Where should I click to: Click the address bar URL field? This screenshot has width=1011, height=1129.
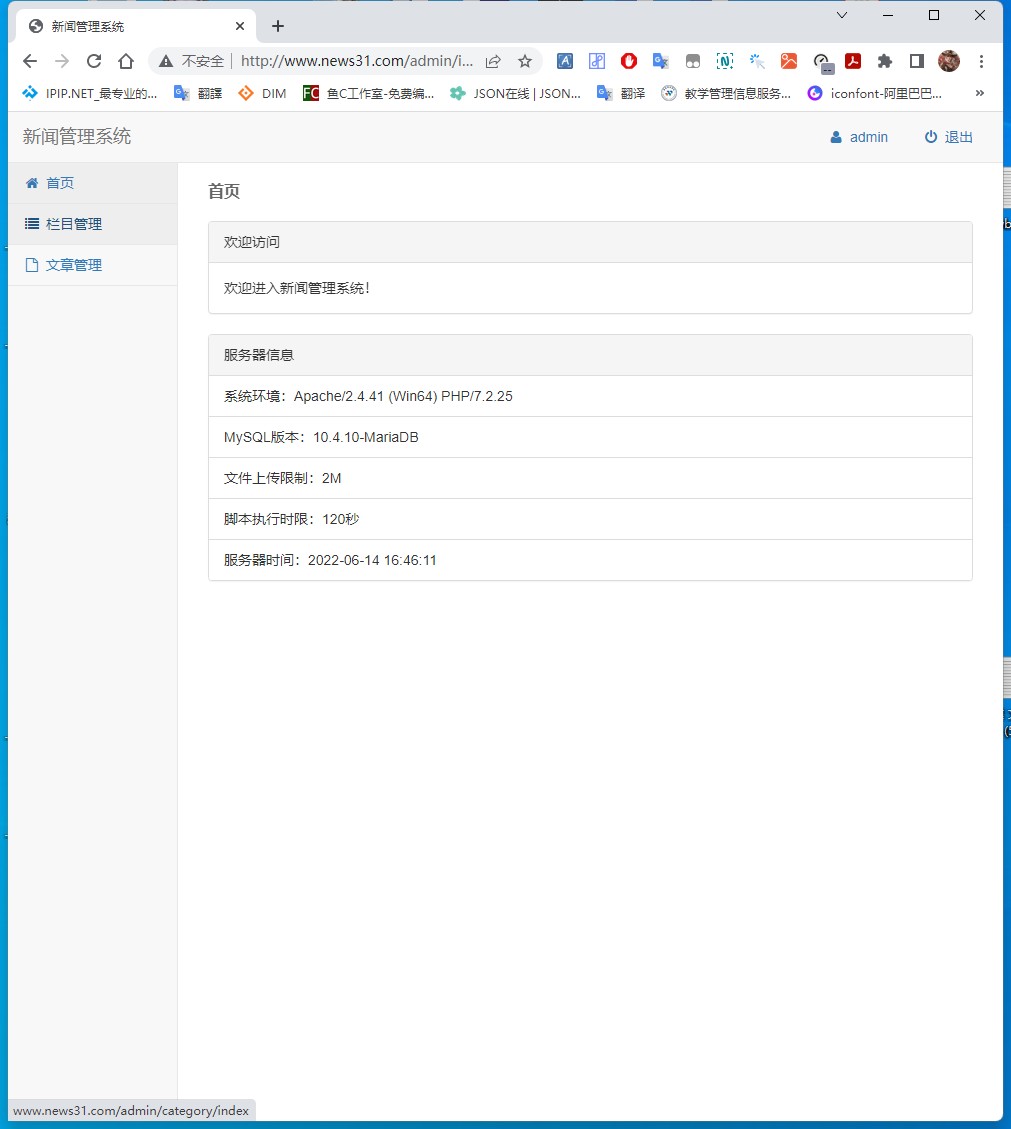356,61
